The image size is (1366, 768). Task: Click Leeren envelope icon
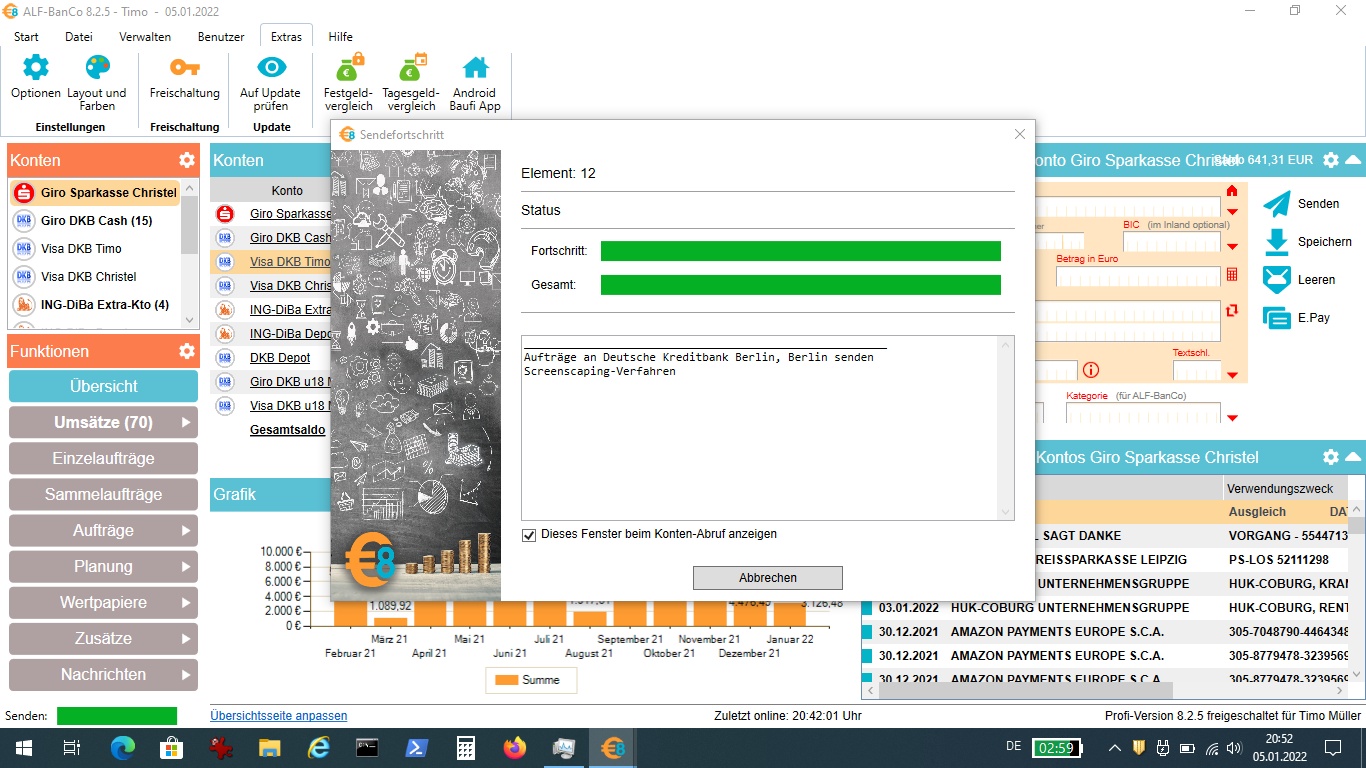point(1277,280)
